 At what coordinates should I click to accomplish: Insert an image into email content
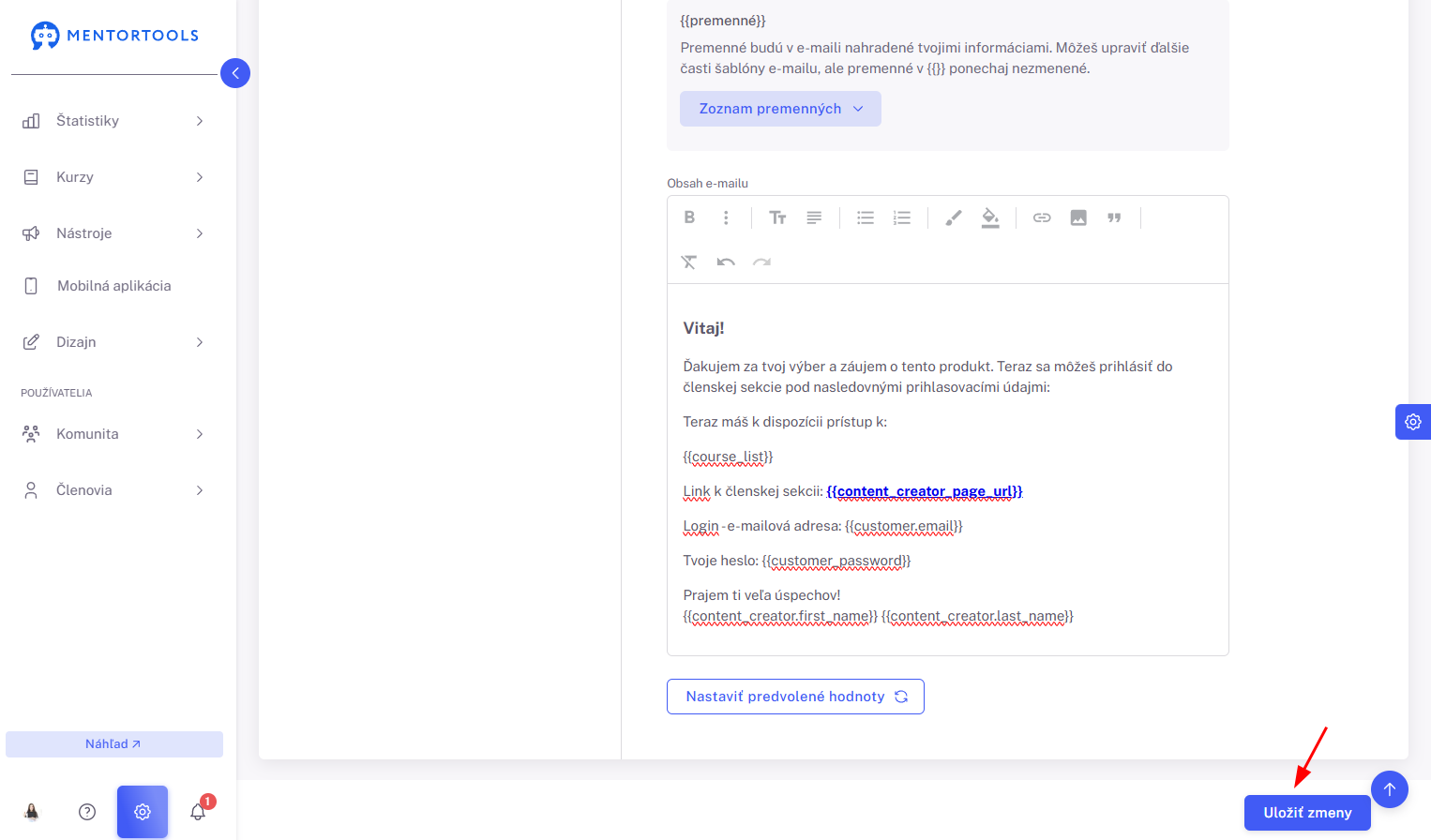[1078, 217]
